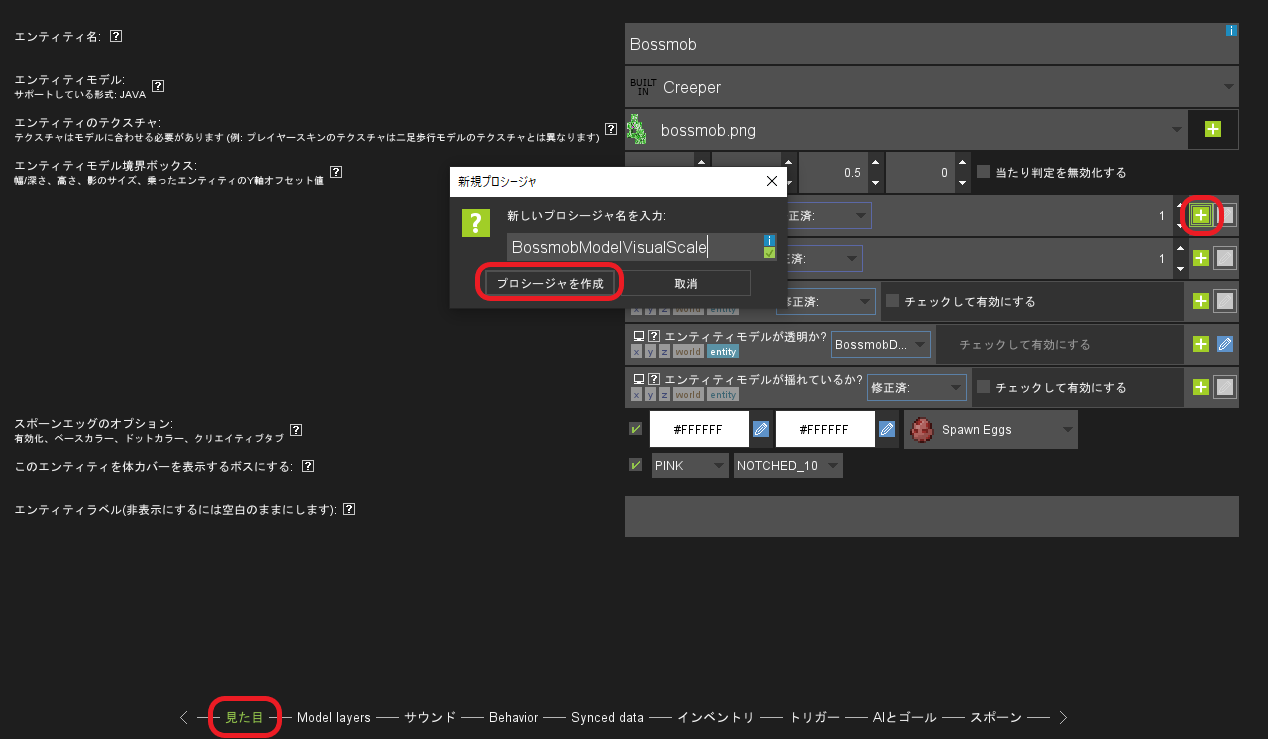This screenshot has height=739, width=1268.
Task: Click the pencil icon beside second #FFFFFF field
Action: (x=886, y=428)
